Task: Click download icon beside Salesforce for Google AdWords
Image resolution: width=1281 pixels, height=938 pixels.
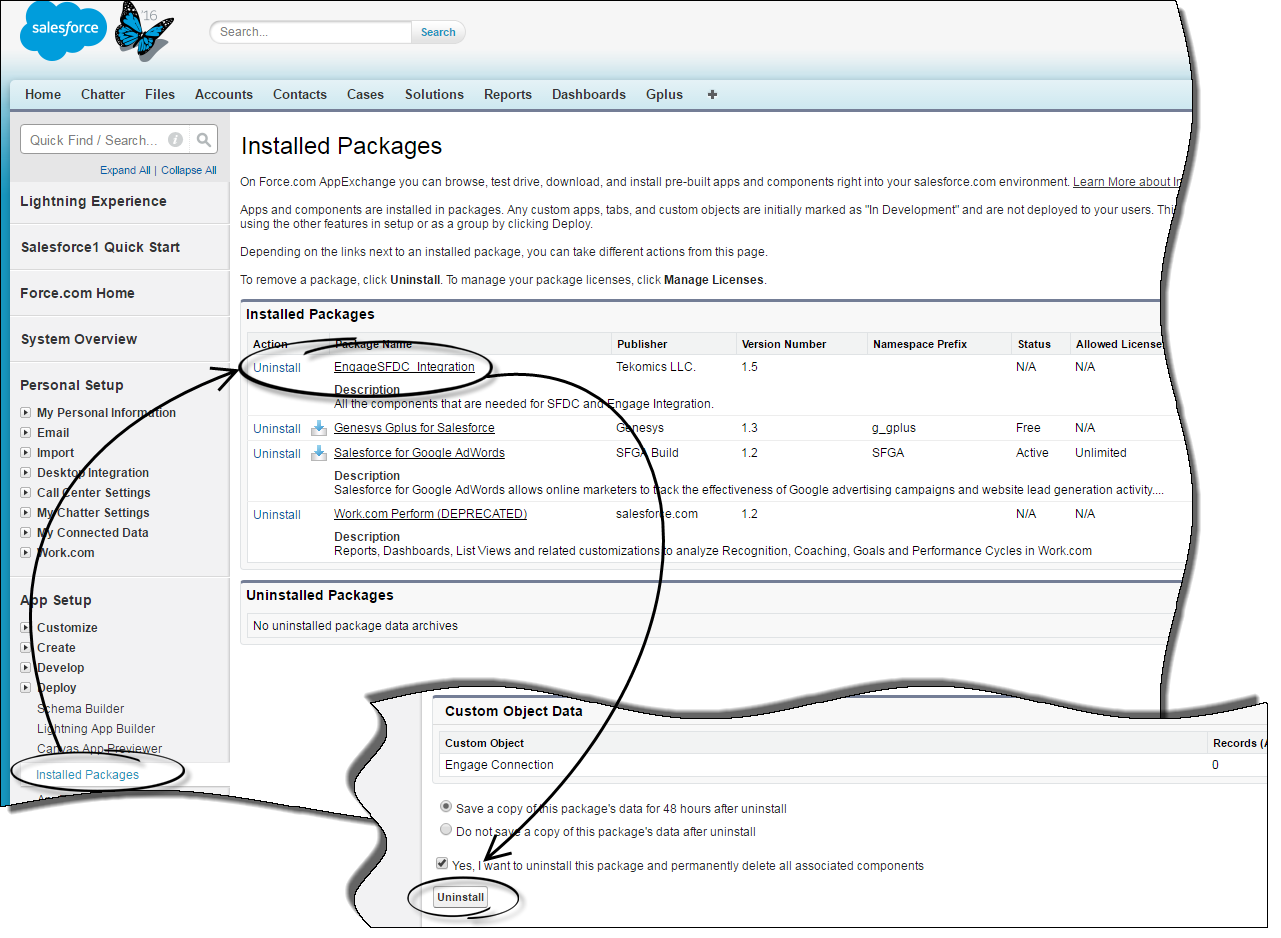Action: click(x=319, y=453)
